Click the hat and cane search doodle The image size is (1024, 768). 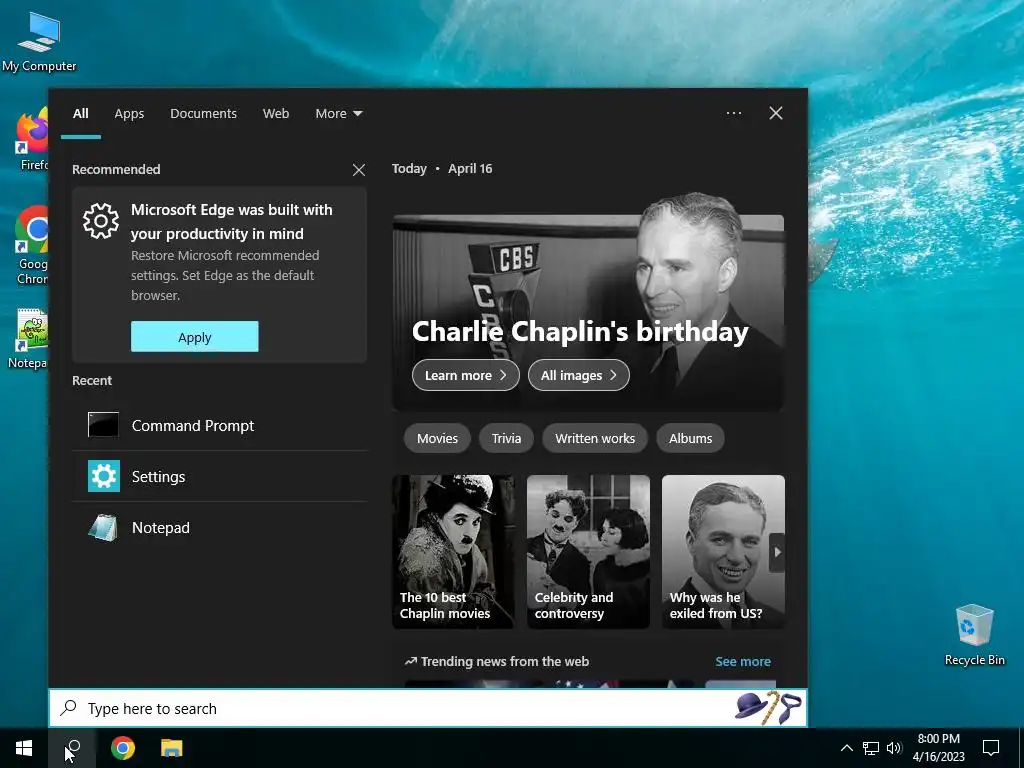768,707
